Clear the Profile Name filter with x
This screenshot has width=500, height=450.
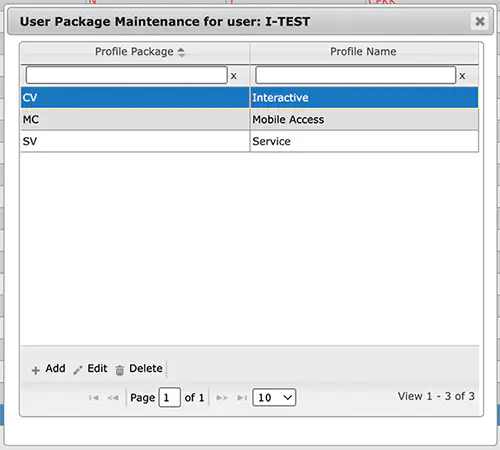click(x=462, y=76)
